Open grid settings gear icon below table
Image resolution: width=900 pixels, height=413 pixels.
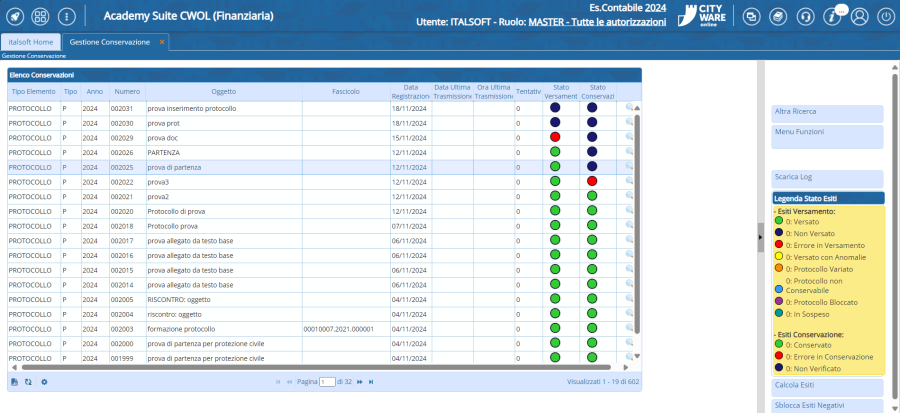[44, 382]
